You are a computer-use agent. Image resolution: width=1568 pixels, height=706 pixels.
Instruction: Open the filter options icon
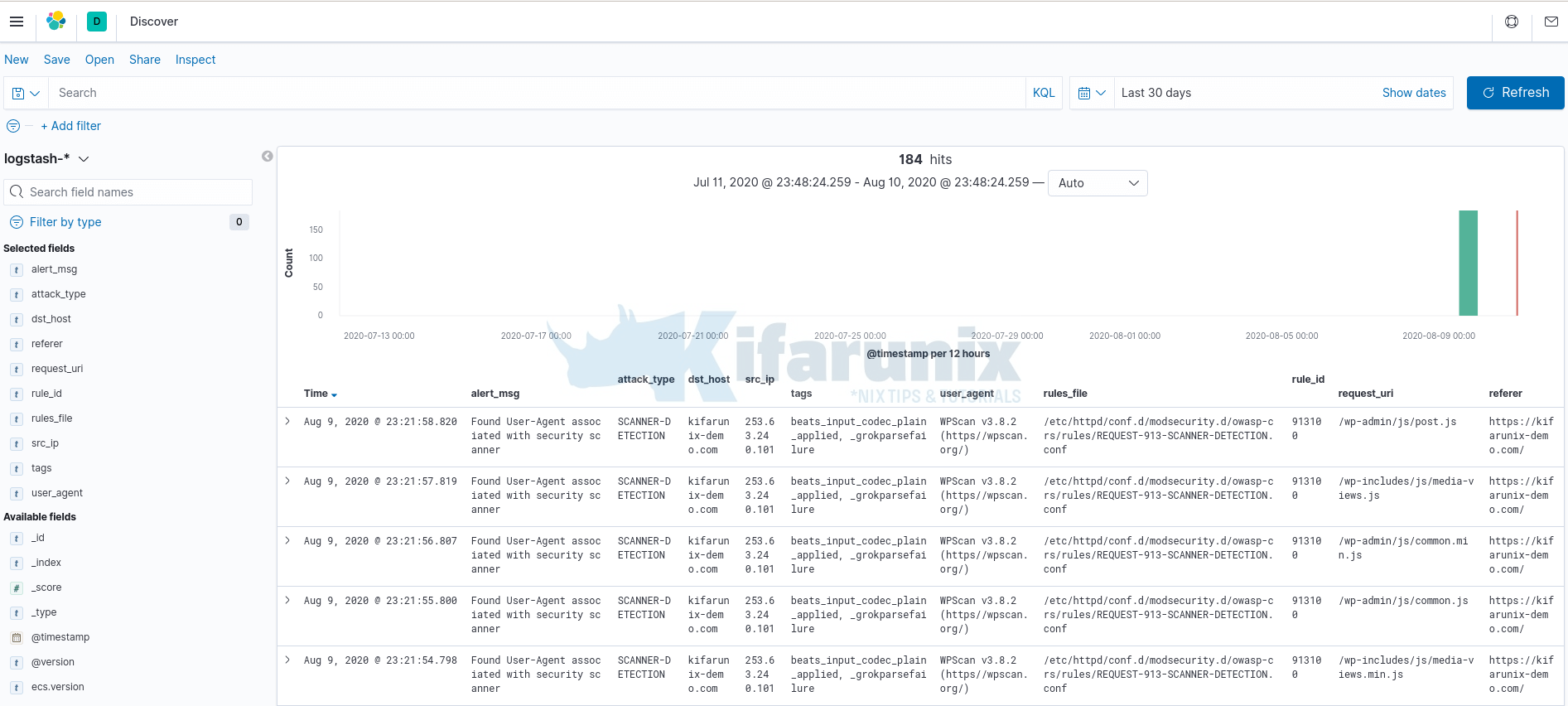pyautogui.click(x=13, y=126)
